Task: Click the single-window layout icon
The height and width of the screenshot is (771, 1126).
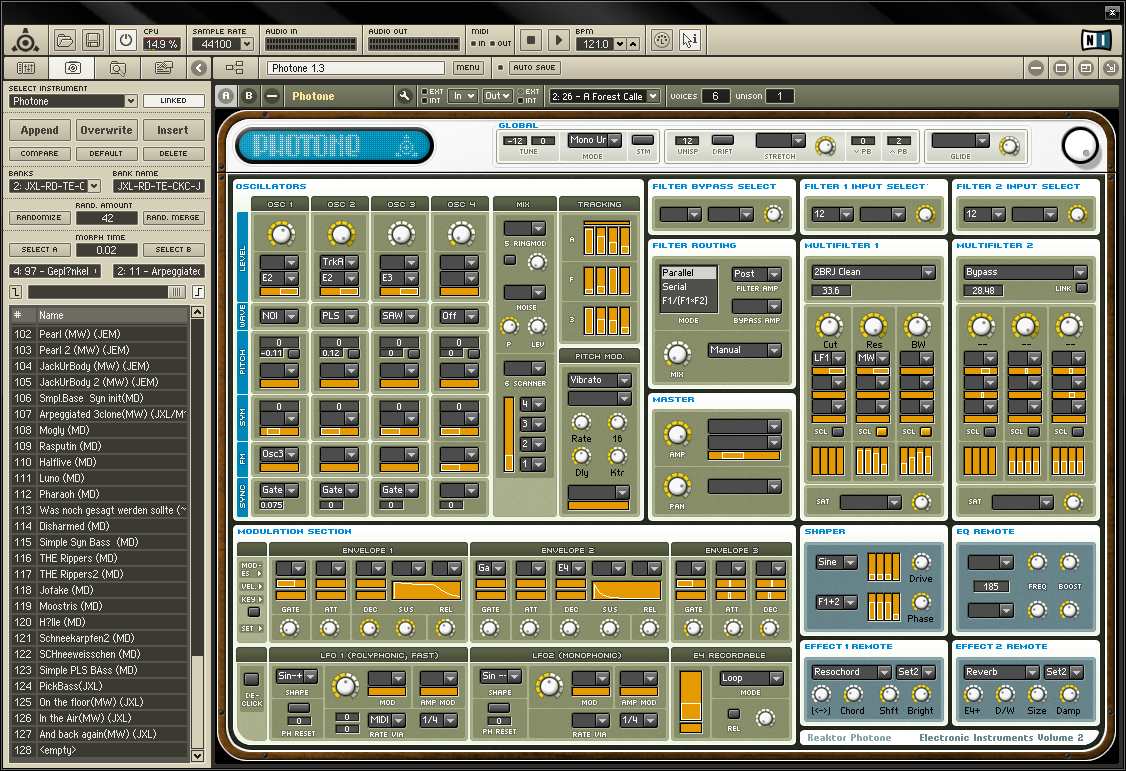Action: click(1061, 68)
